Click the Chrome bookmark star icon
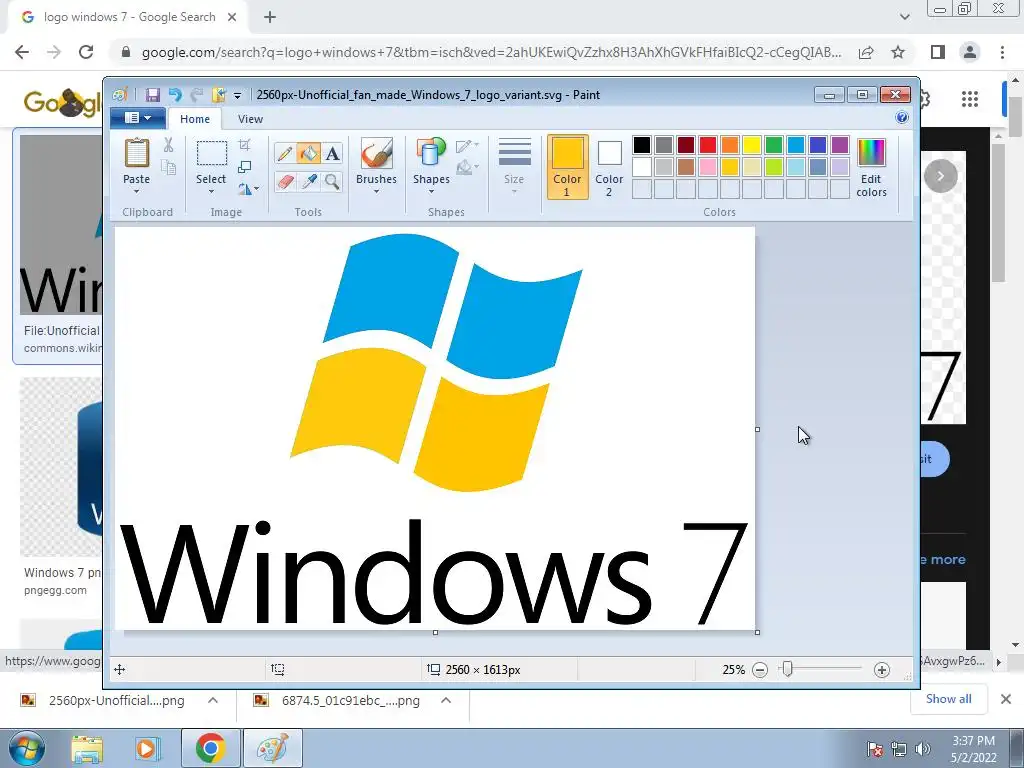This screenshot has height=768, width=1024. click(898, 52)
